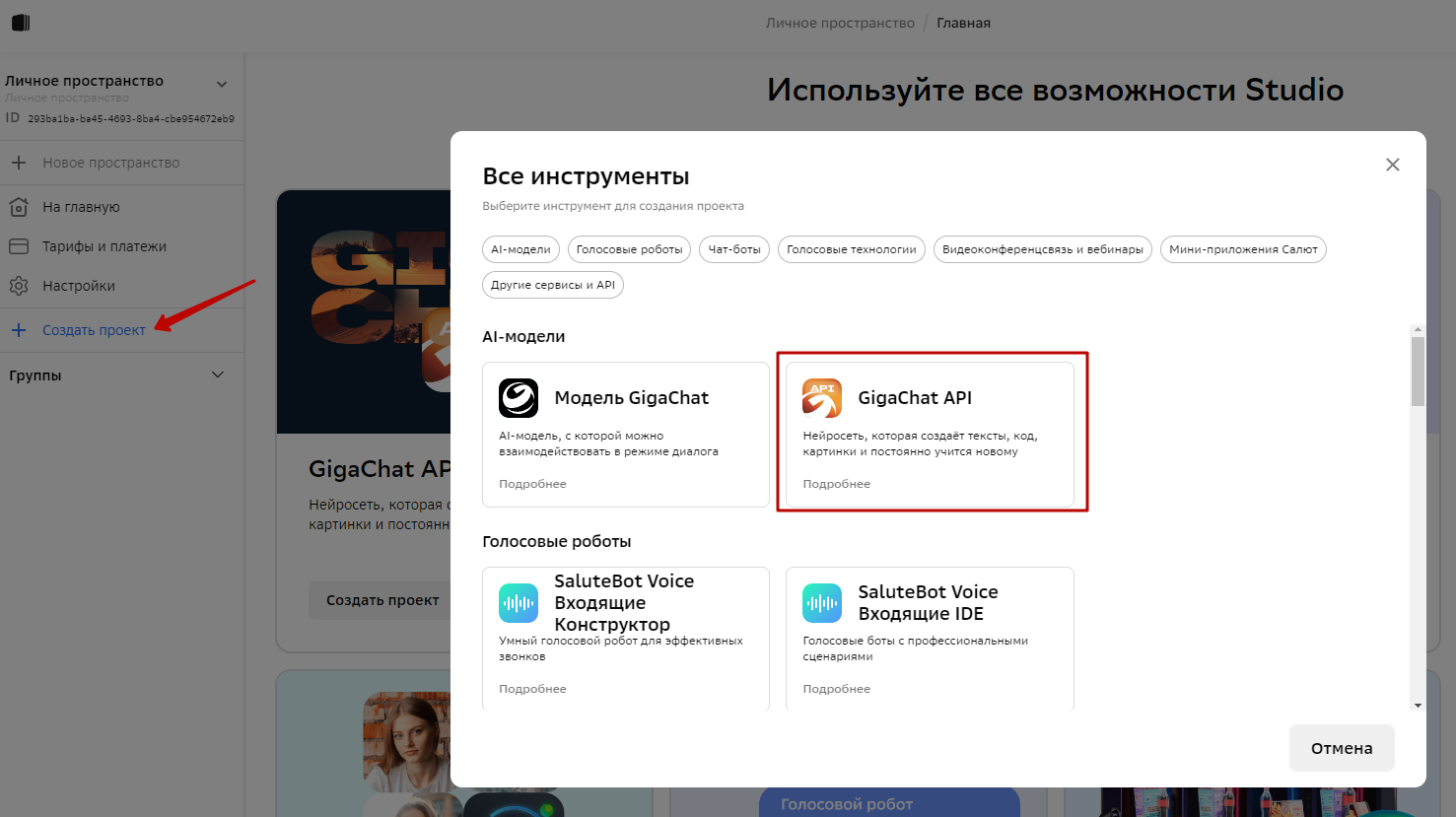1456x817 pixels.
Task: Click the Модель GigaChat logo icon
Action: click(x=519, y=398)
